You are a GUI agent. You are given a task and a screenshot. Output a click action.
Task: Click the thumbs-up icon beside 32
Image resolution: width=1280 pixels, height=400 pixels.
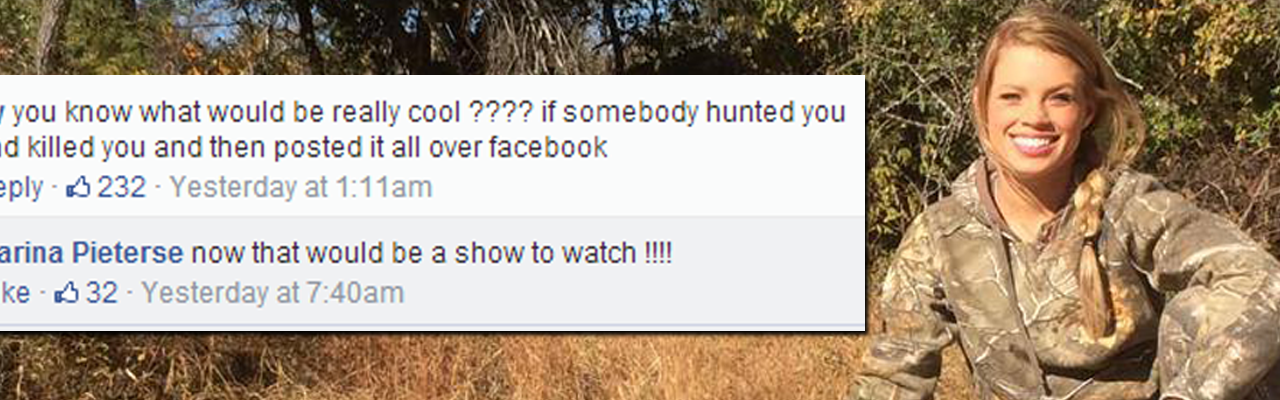tap(66, 293)
